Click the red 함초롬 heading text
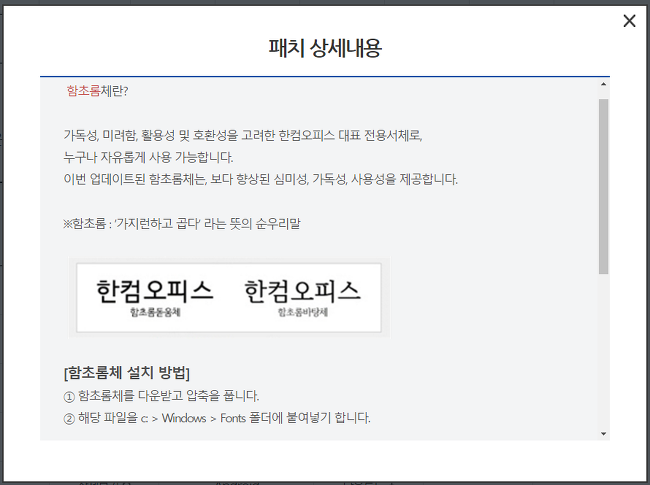 pyautogui.click(x=83, y=91)
